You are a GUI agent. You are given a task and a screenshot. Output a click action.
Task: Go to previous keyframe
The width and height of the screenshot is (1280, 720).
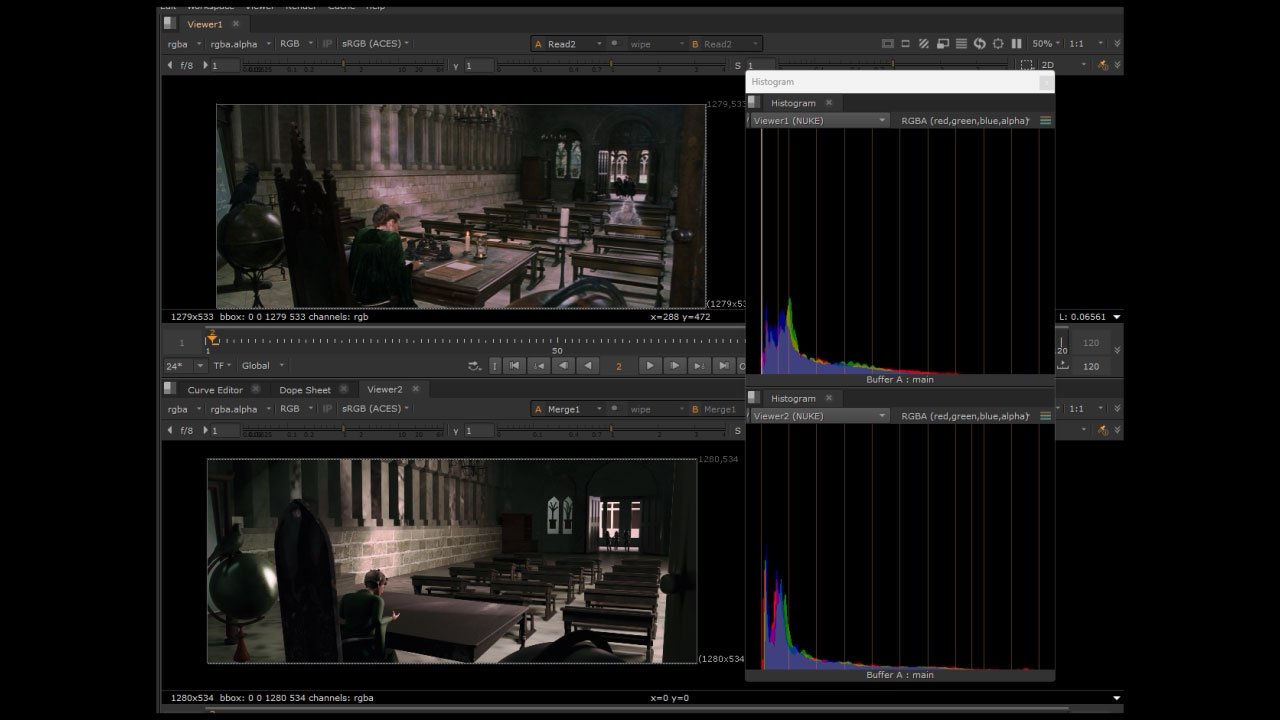pos(539,366)
